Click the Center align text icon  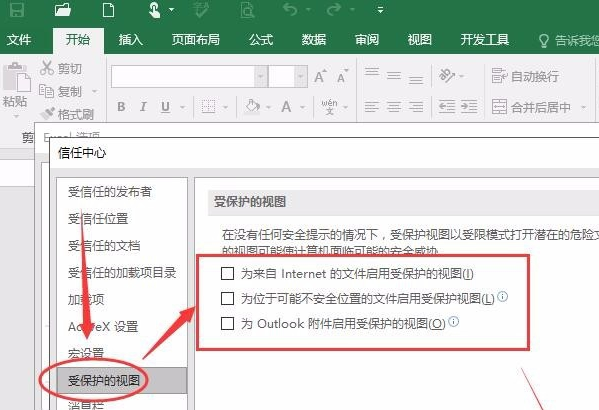click(394, 106)
